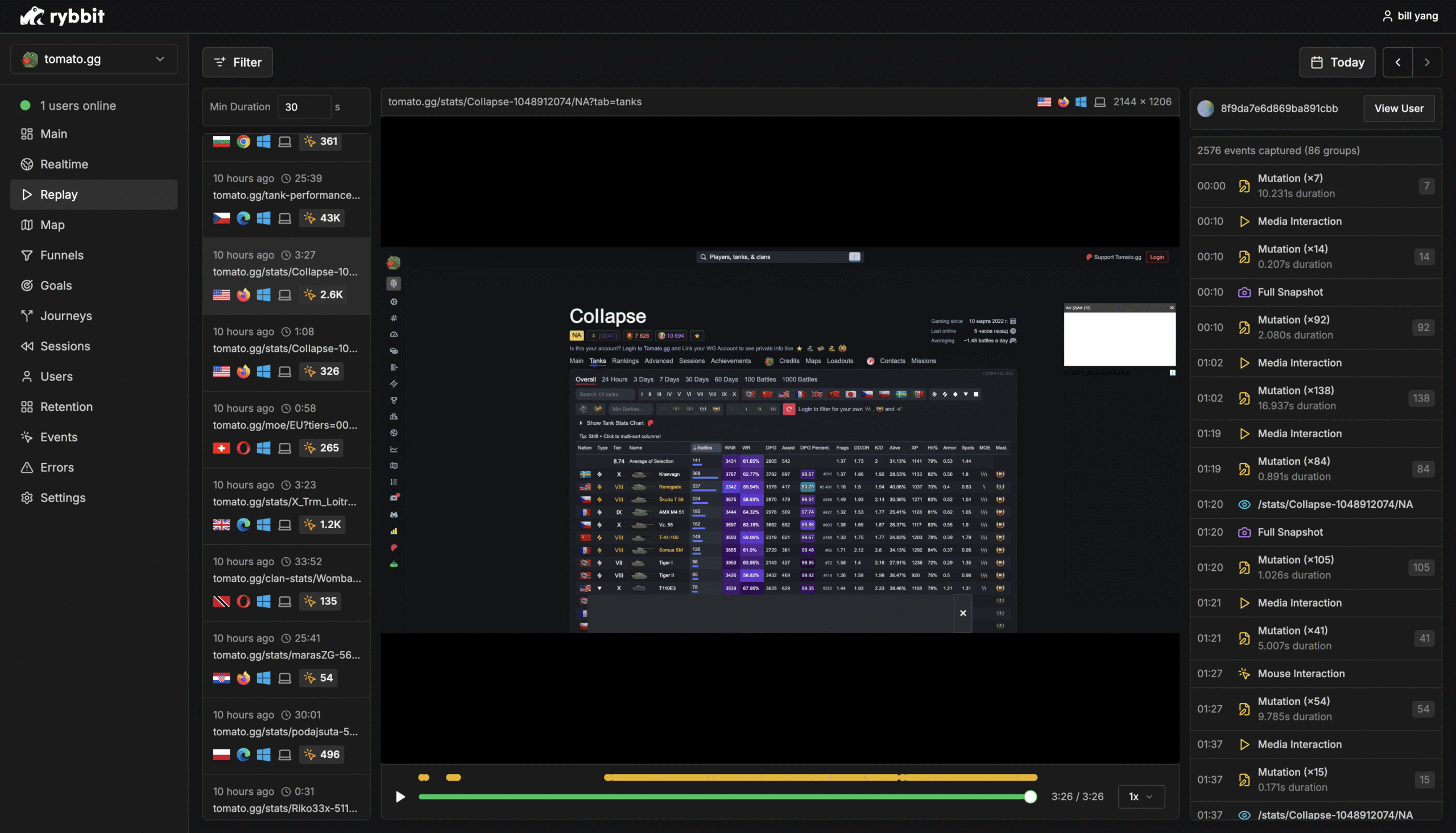The width and height of the screenshot is (1456, 833).
Task: Click the rybbit logo icon
Action: pos(32,16)
